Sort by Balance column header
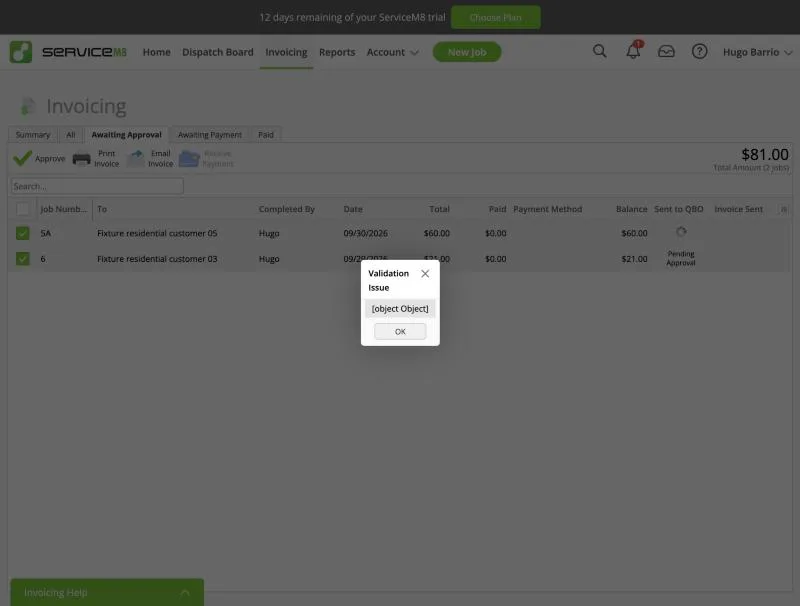800x606 pixels. [632, 209]
